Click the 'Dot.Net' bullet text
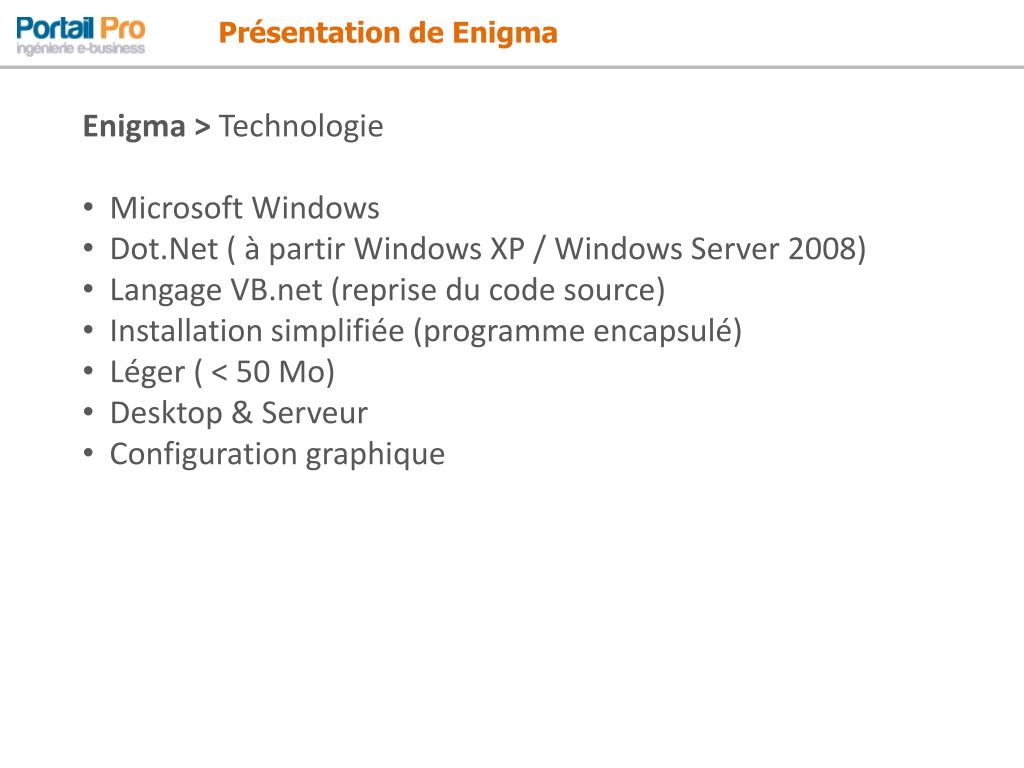 click(x=164, y=249)
